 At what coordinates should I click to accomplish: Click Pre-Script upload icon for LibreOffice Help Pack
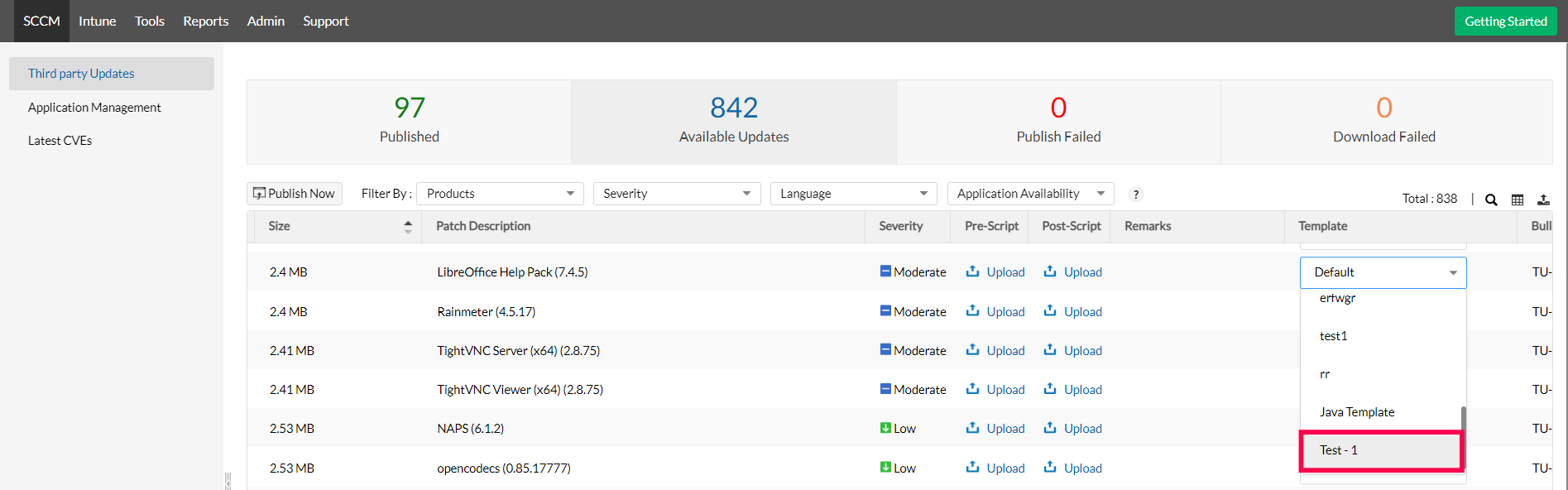click(x=973, y=271)
